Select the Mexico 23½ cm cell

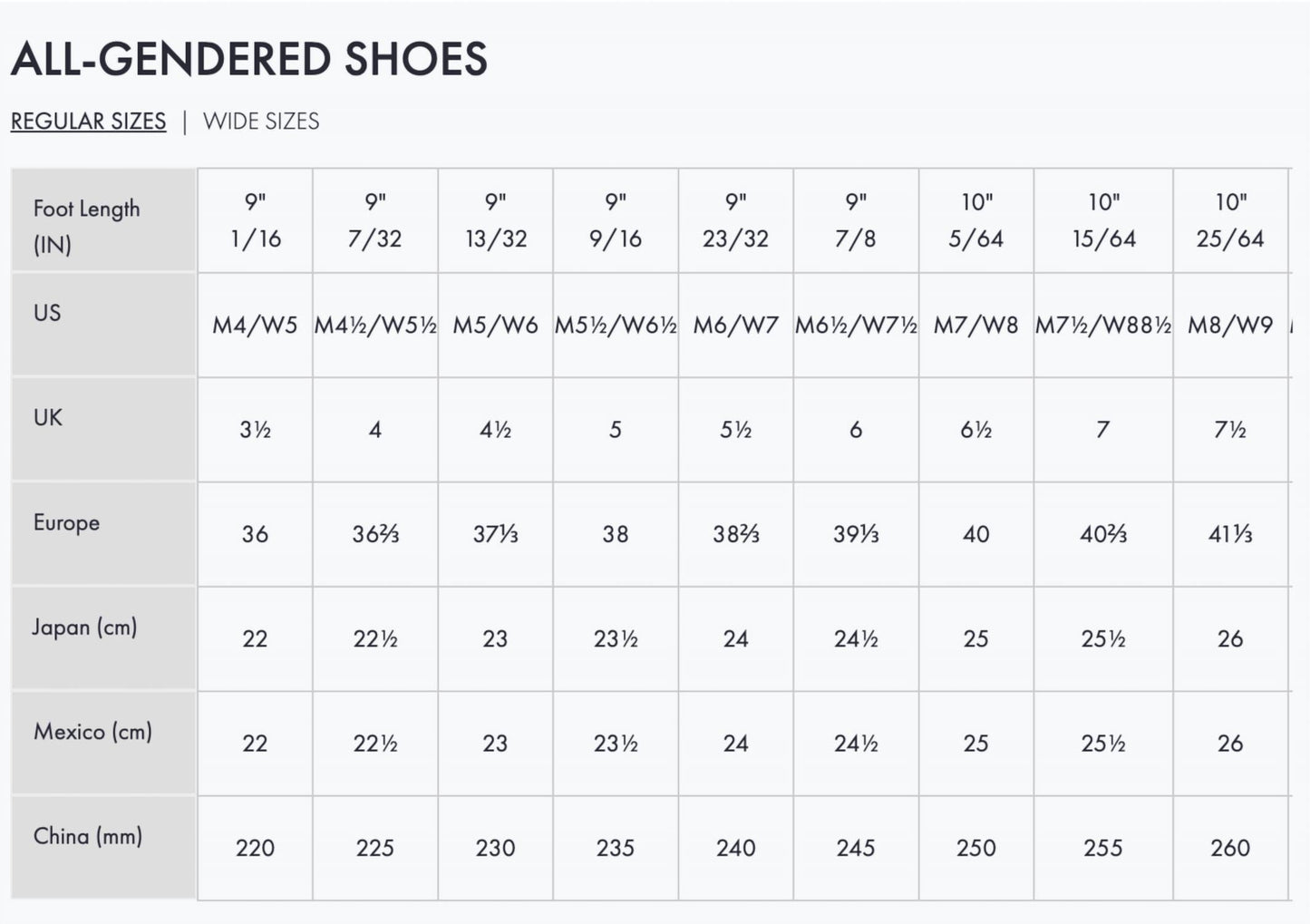pos(615,743)
